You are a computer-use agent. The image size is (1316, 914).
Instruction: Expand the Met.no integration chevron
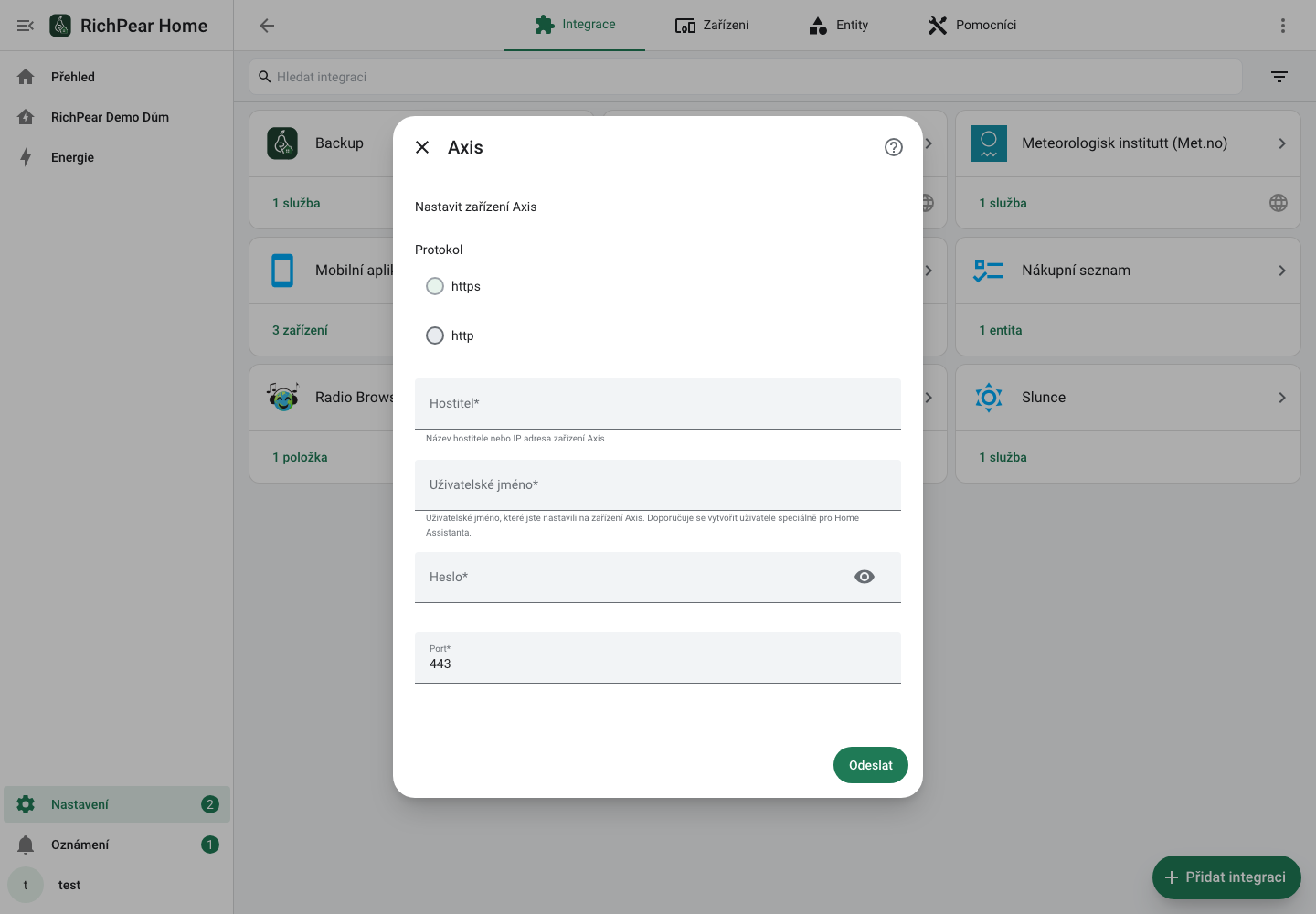coord(1282,143)
